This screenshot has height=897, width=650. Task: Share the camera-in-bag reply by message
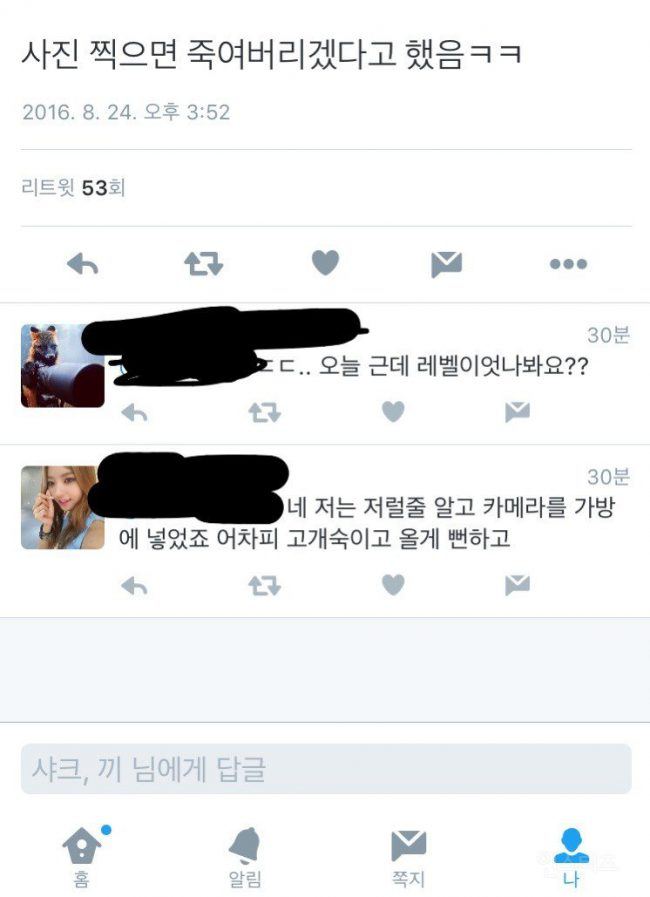click(517, 585)
